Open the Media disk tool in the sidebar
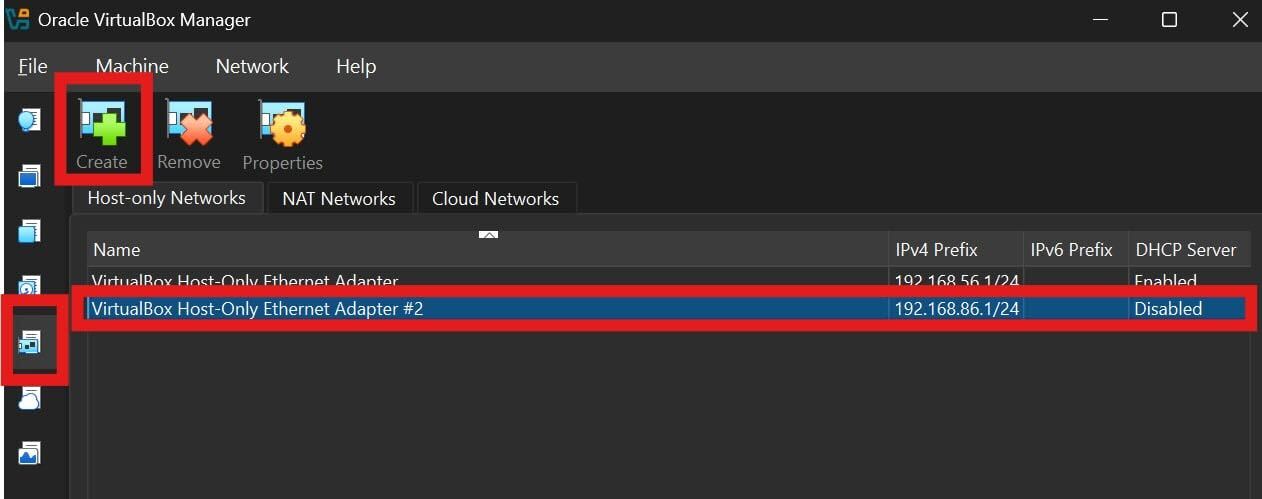 (29, 288)
